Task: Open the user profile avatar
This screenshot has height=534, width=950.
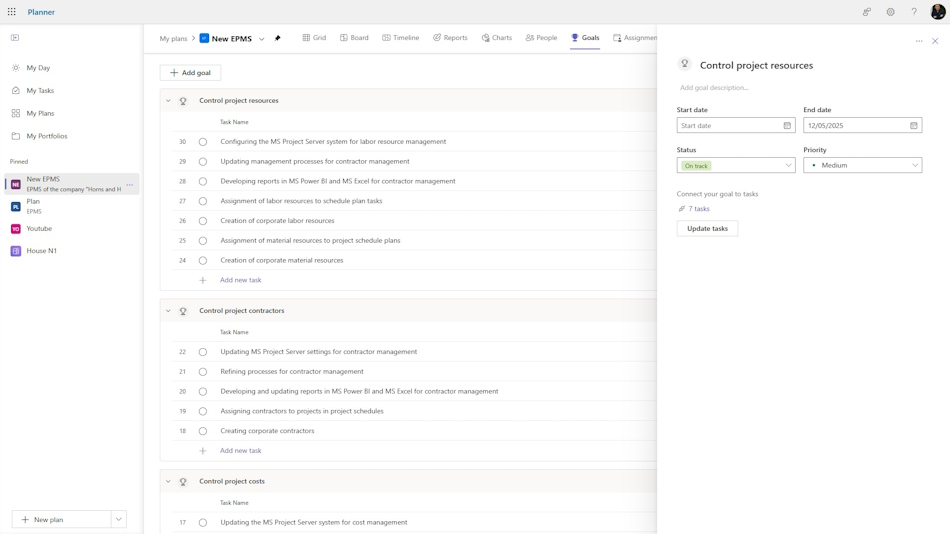Action: tap(937, 12)
